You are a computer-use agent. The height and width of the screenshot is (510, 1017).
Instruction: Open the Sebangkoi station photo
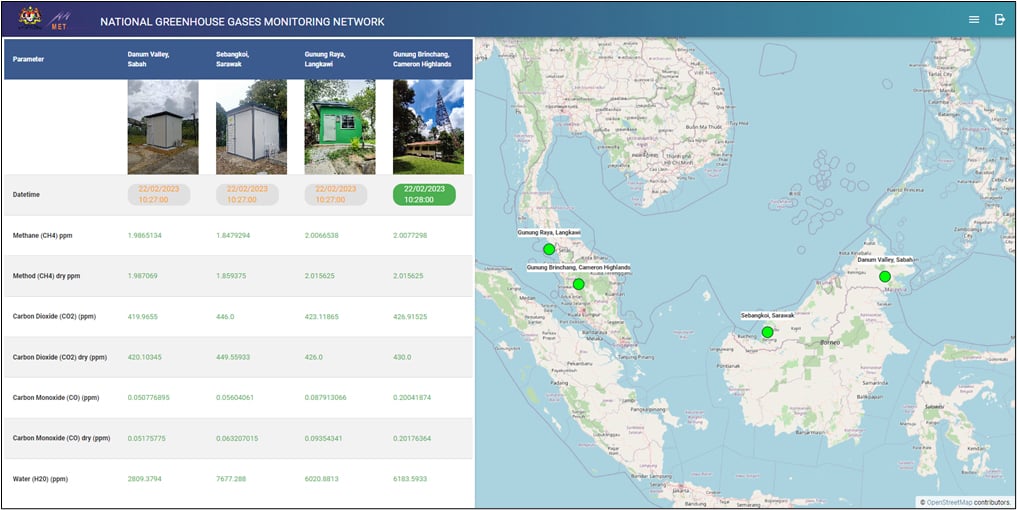tap(251, 127)
